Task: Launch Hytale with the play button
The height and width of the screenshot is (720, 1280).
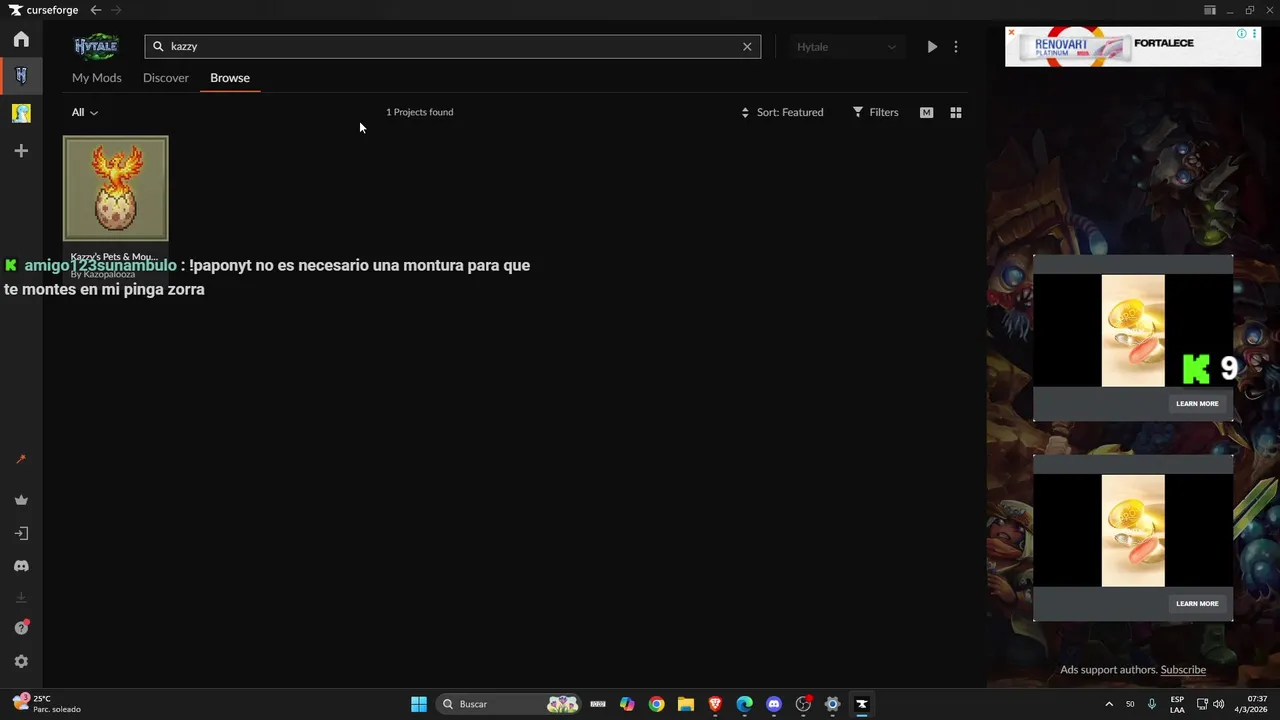Action: point(932,46)
